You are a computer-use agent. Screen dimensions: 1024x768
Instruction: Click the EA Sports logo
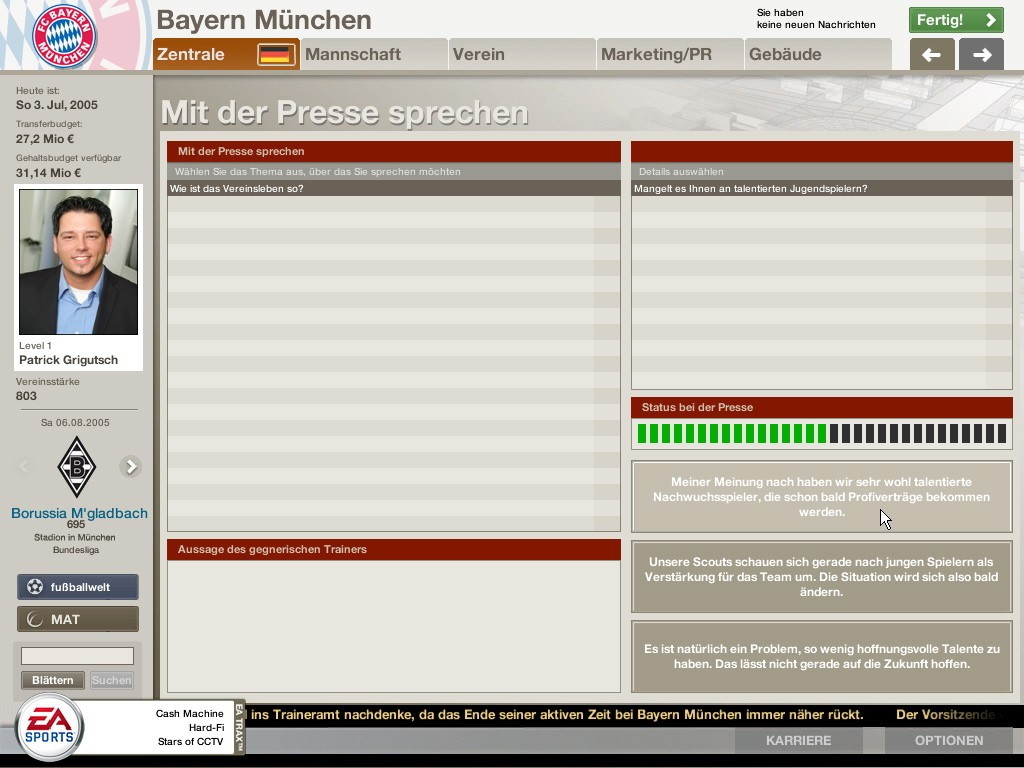[50, 727]
